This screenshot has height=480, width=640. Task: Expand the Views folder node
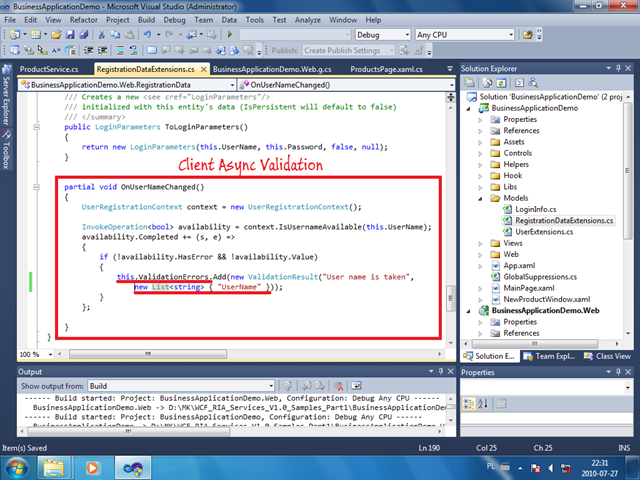[x=480, y=244]
